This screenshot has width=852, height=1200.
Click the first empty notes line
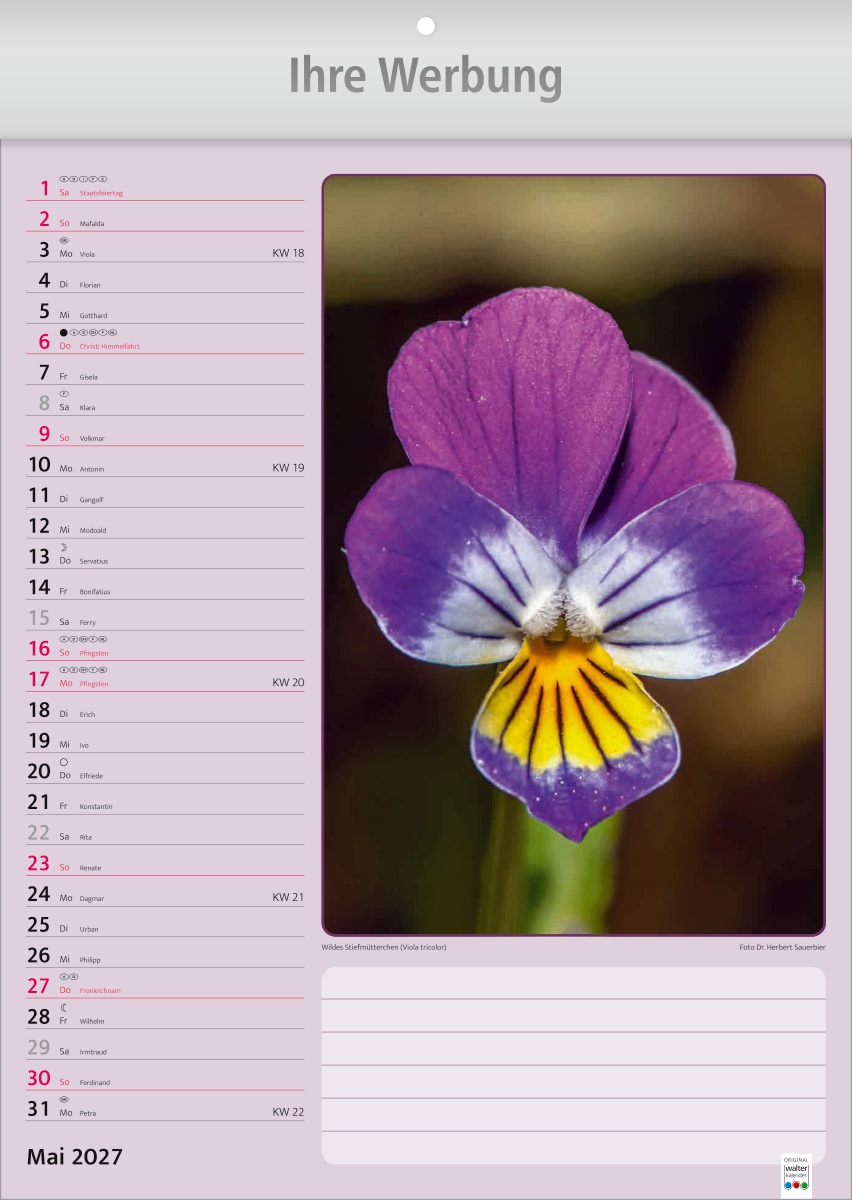(574, 983)
